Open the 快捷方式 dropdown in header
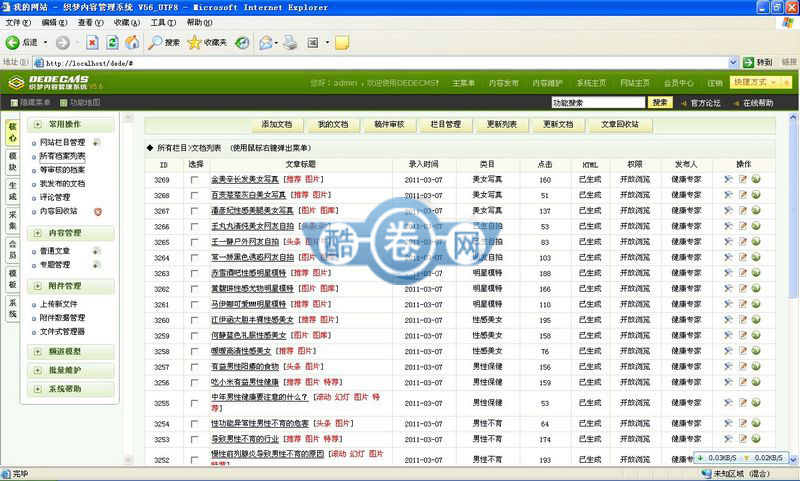800x481 pixels. [x=761, y=82]
